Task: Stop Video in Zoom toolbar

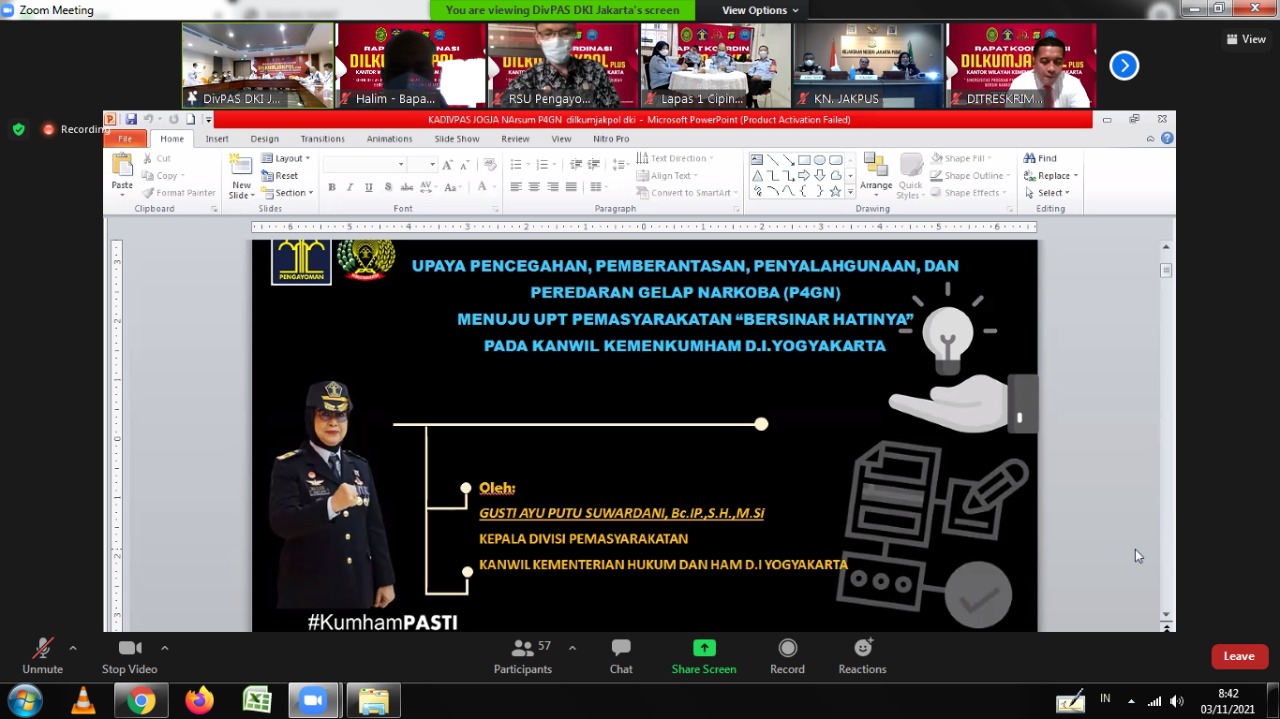Action: (129, 657)
